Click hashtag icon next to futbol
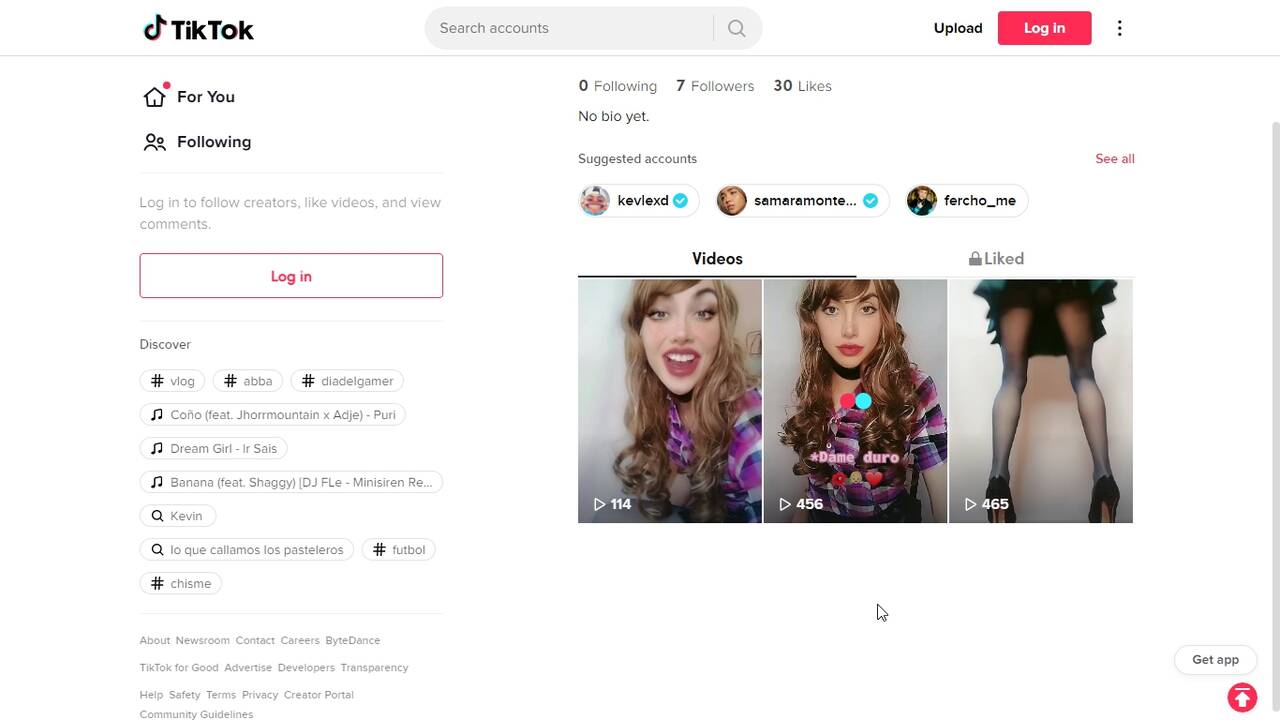 pyautogui.click(x=379, y=550)
